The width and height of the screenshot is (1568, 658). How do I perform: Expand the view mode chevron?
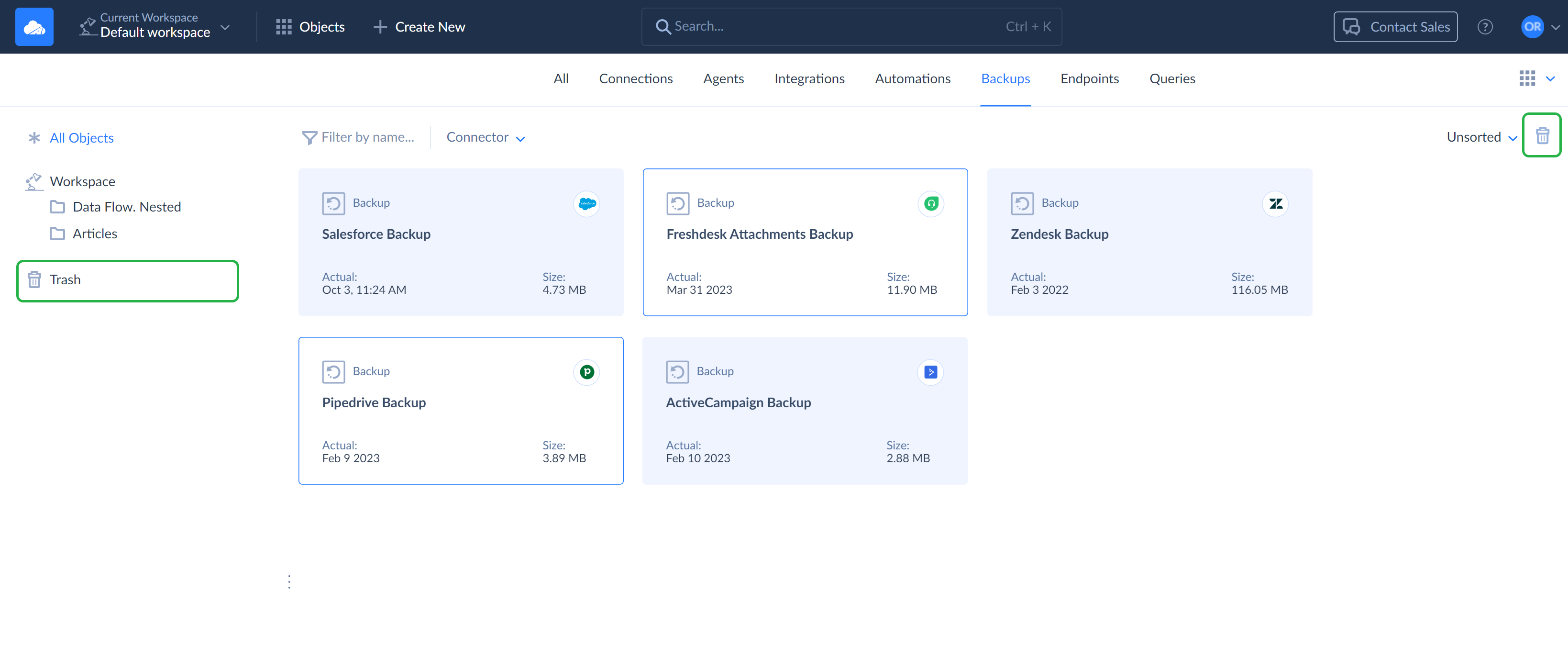[1550, 78]
